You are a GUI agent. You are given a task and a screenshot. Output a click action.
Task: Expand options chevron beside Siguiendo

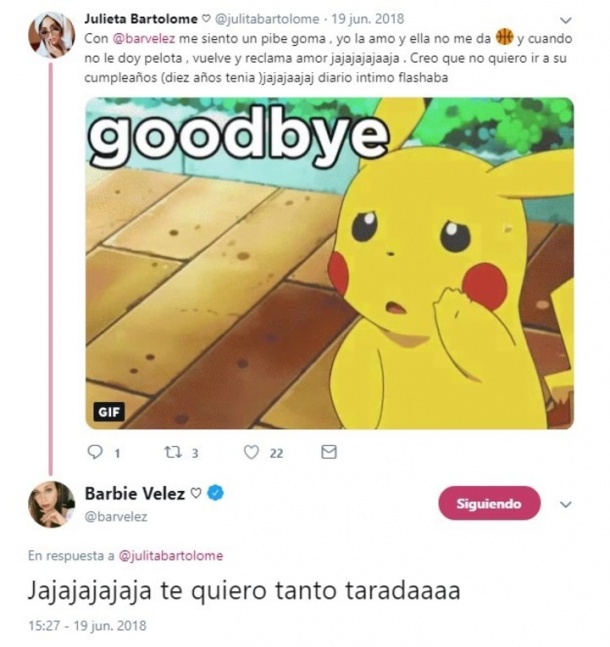[x=565, y=504]
